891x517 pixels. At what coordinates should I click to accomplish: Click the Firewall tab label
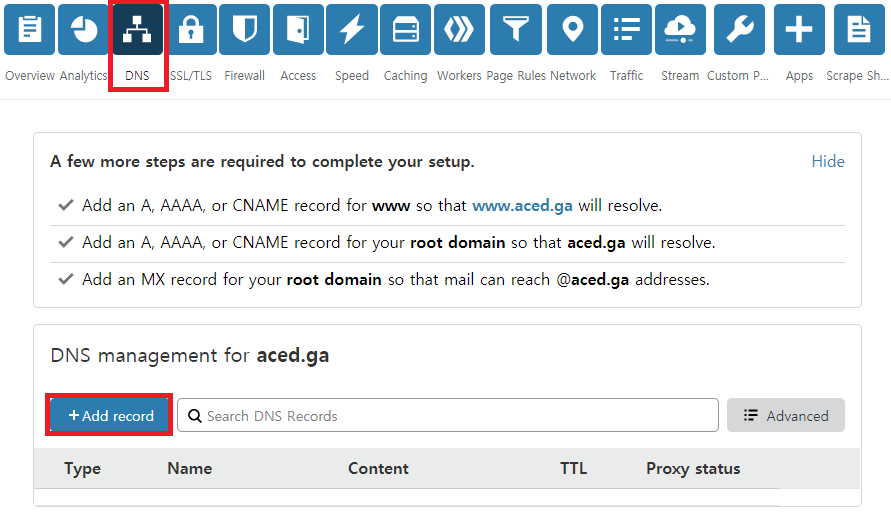coord(244,76)
